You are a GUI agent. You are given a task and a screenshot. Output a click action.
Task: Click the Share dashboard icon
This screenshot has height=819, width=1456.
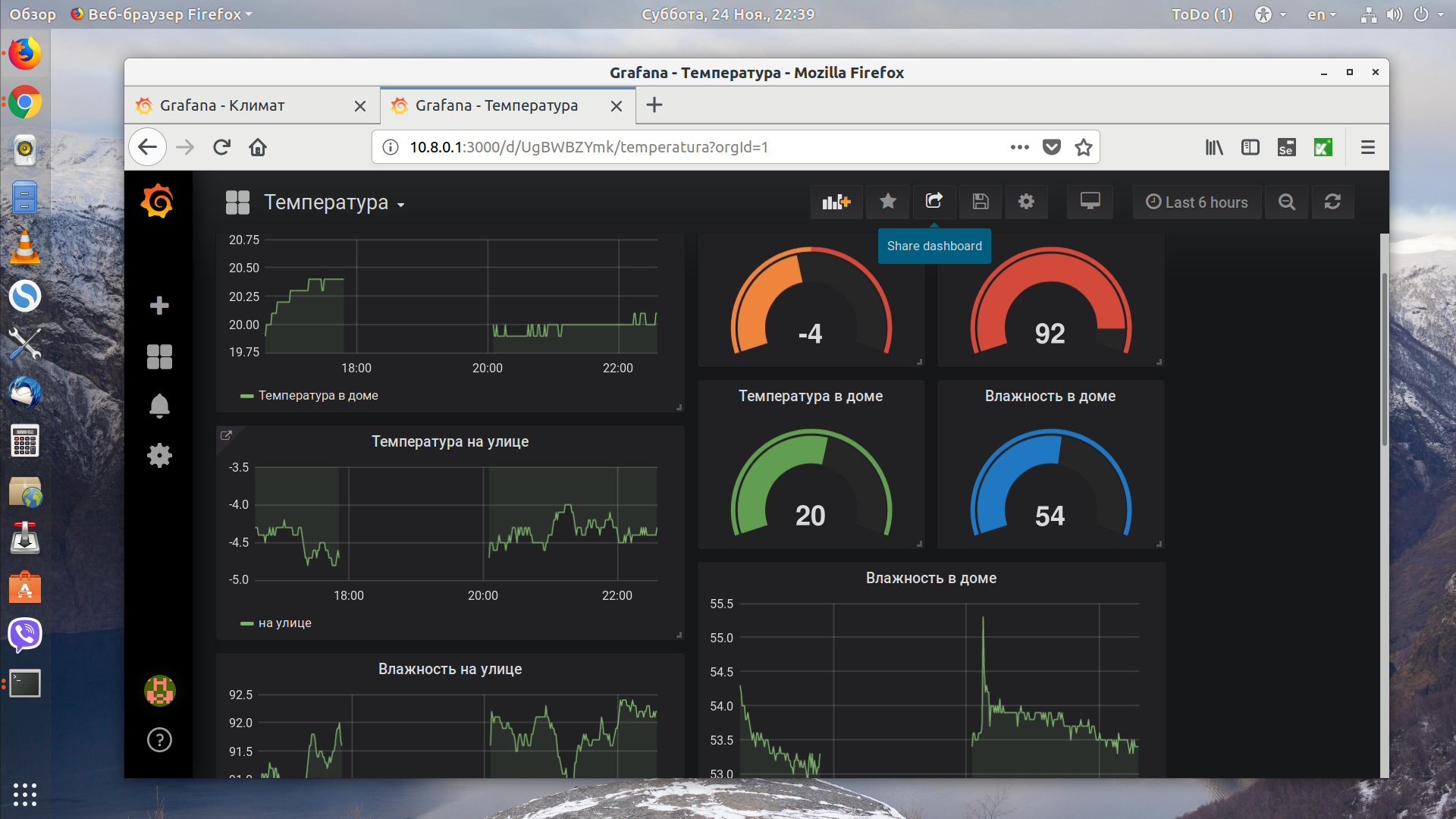(x=933, y=201)
